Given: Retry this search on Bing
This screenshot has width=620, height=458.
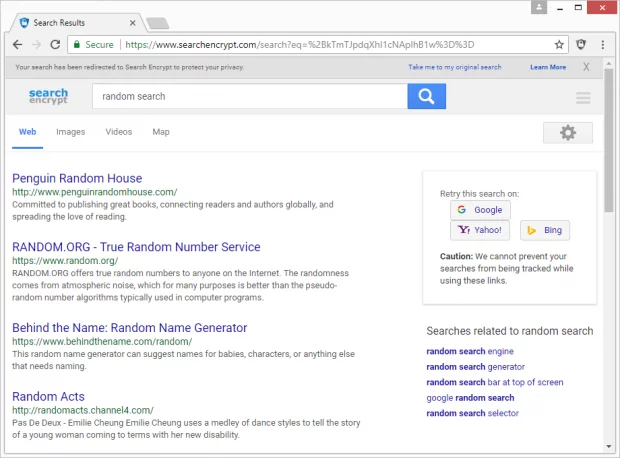Looking at the screenshot, I should (545, 230).
